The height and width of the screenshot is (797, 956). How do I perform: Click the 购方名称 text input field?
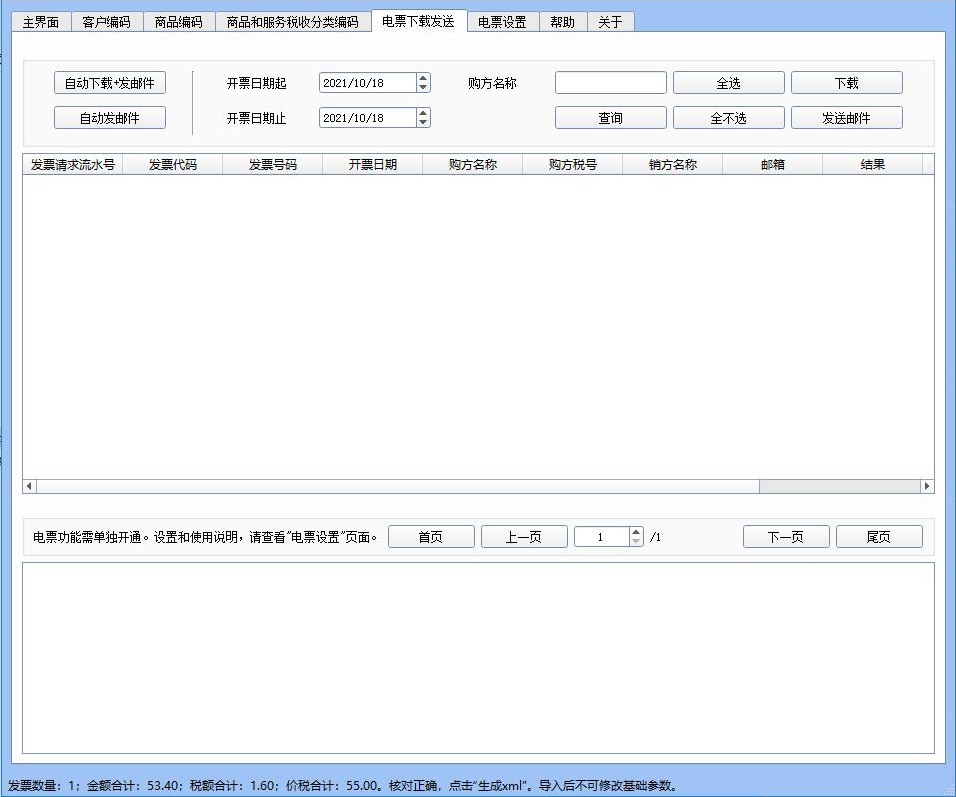610,83
